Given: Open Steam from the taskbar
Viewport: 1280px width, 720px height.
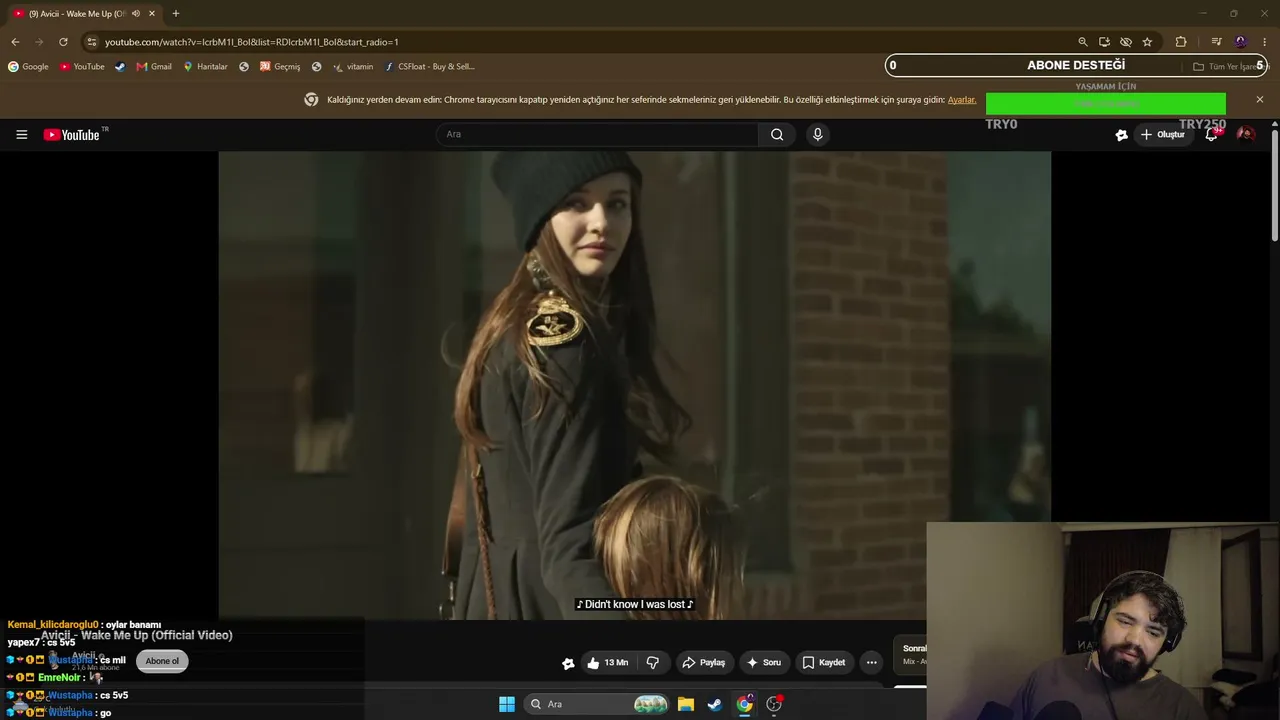Looking at the screenshot, I should (715, 704).
